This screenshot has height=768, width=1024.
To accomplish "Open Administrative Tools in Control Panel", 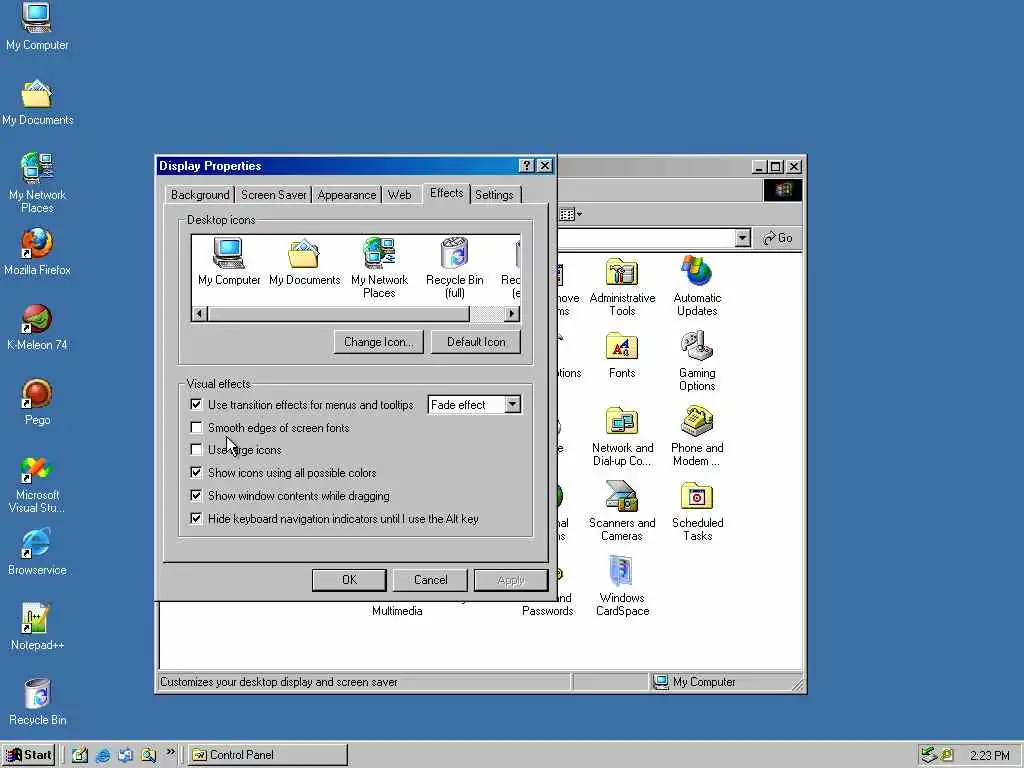I will (x=622, y=287).
